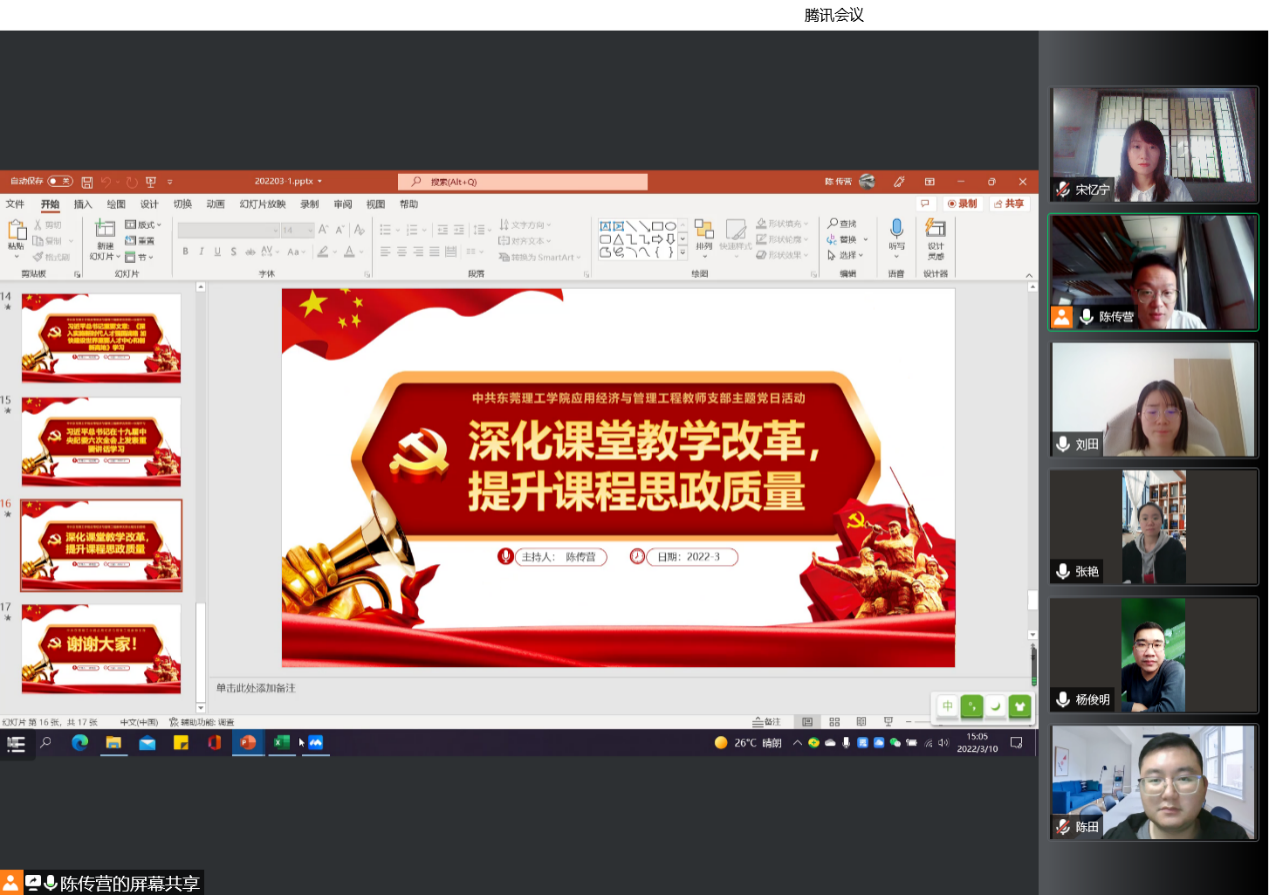Switch to slide sorter view in status bar

[x=834, y=721]
